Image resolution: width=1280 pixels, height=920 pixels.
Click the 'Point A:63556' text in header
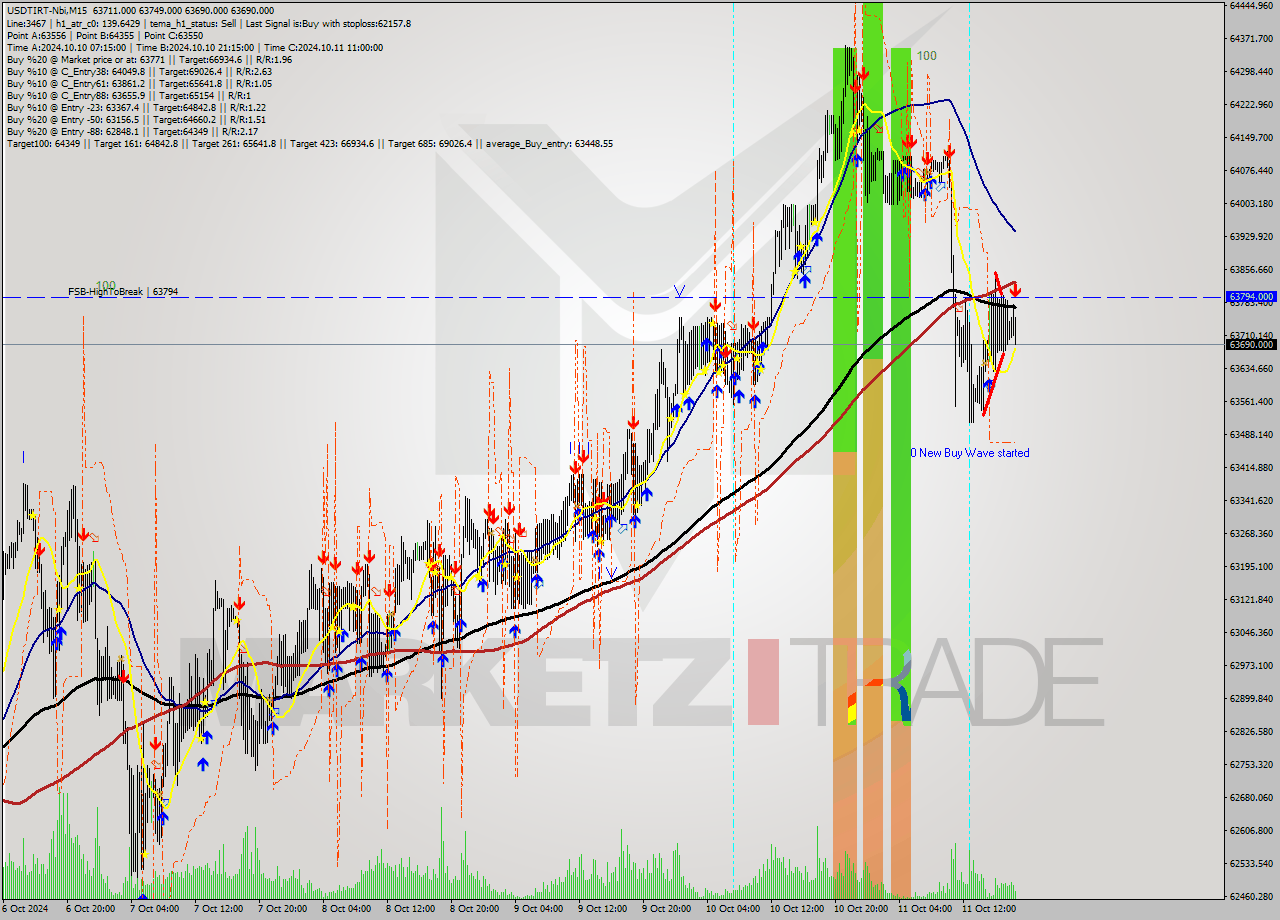point(35,35)
